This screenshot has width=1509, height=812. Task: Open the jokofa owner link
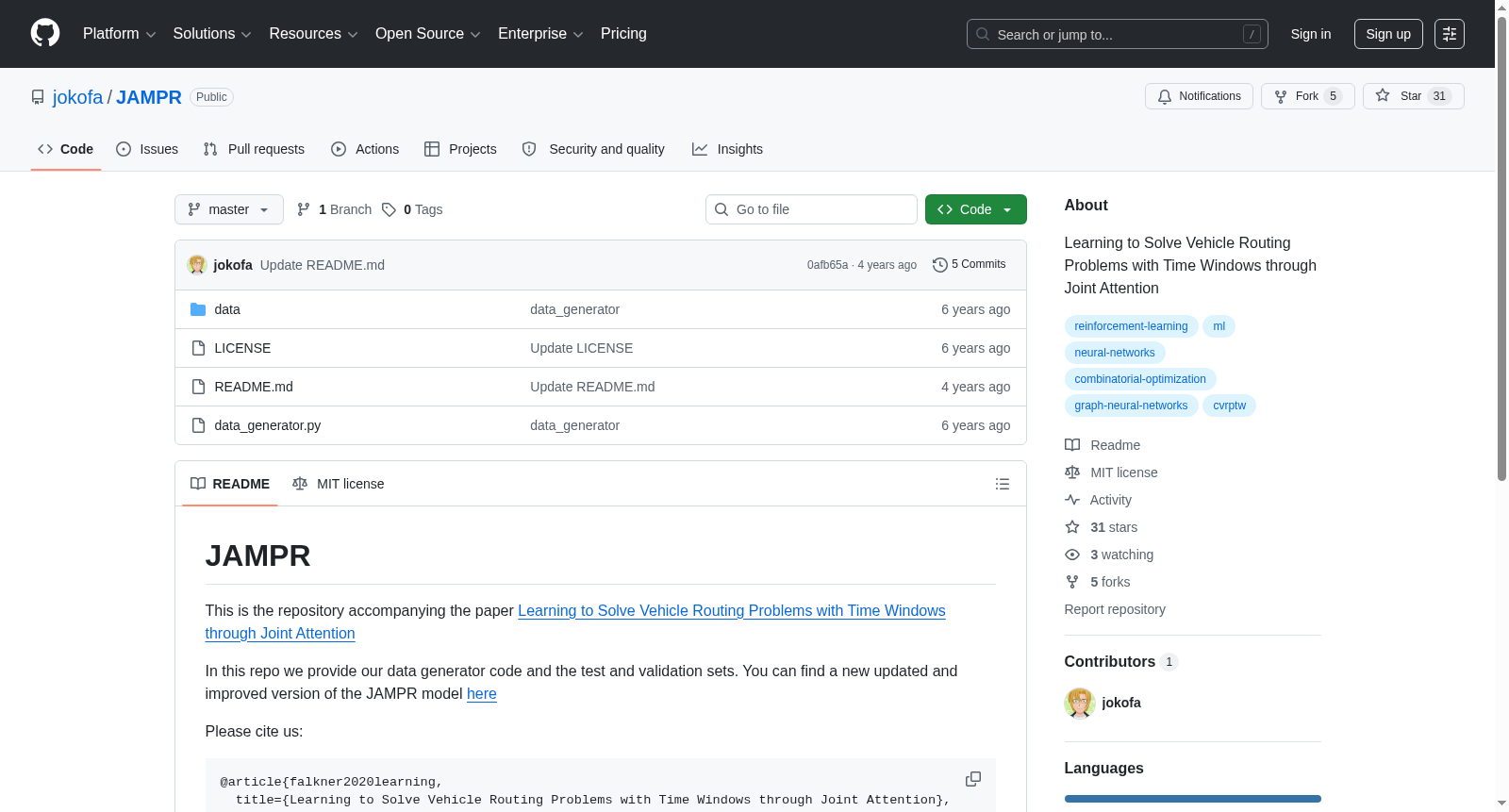pos(77,97)
